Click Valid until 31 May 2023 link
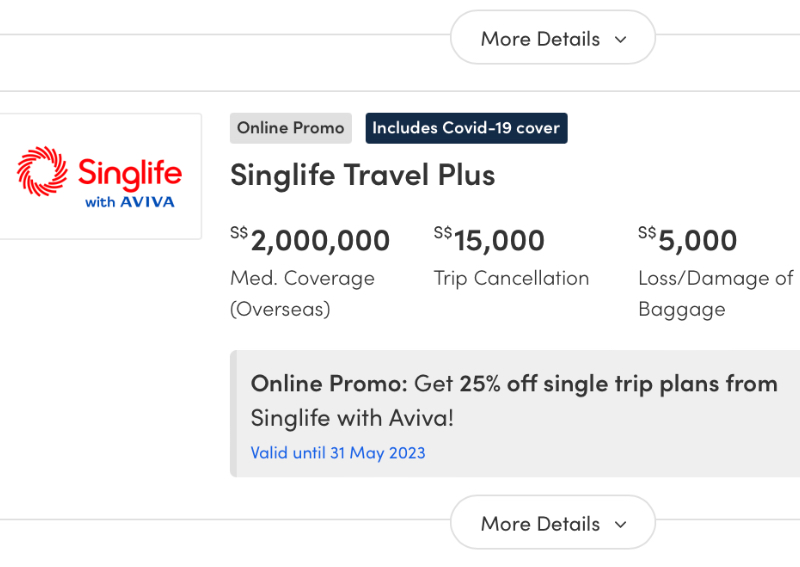The image size is (800, 567). point(338,453)
